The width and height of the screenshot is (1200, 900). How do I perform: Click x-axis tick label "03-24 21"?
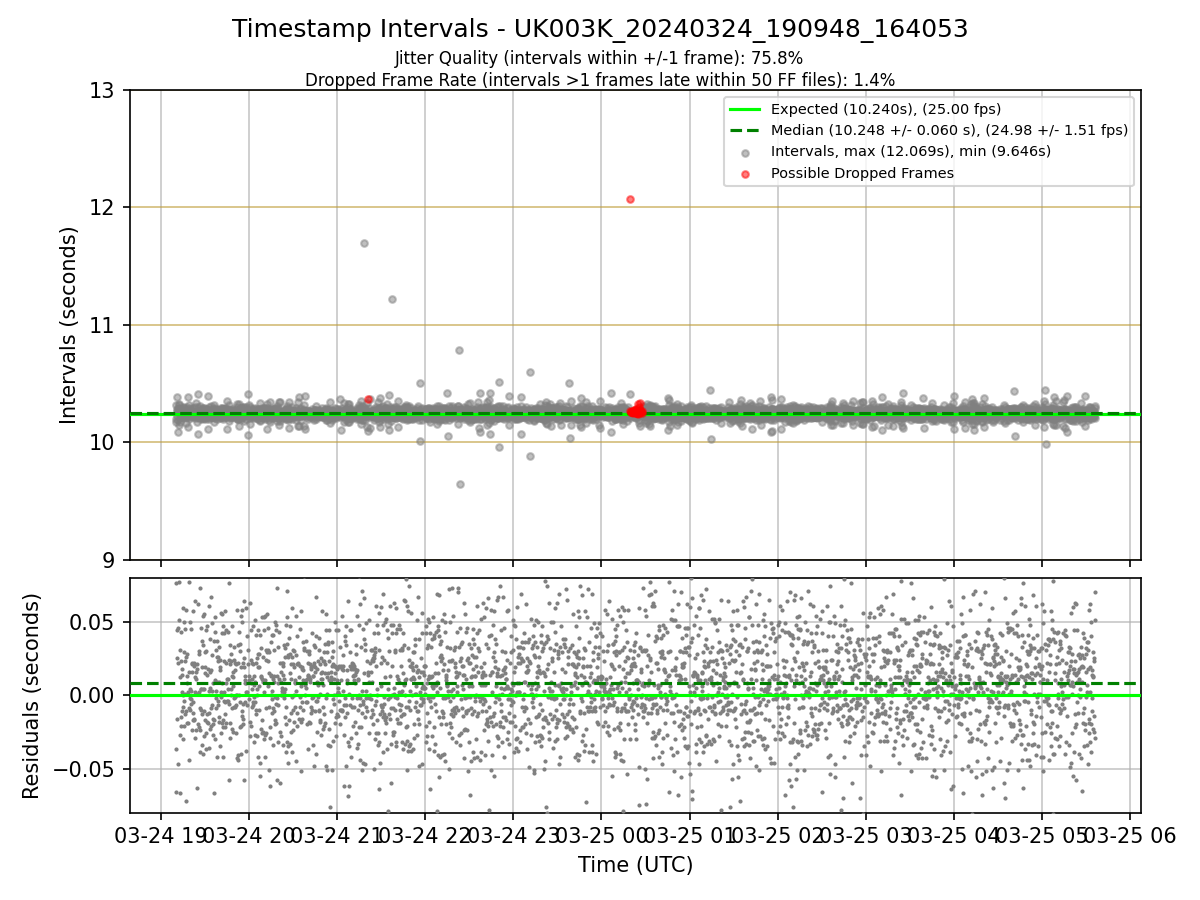tap(337, 837)
